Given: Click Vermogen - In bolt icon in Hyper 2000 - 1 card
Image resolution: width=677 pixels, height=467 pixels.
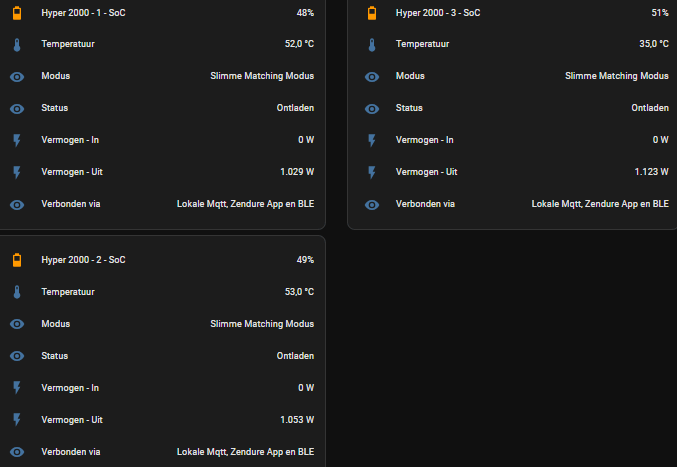Looking at the screenshot, I should point(17,140).
